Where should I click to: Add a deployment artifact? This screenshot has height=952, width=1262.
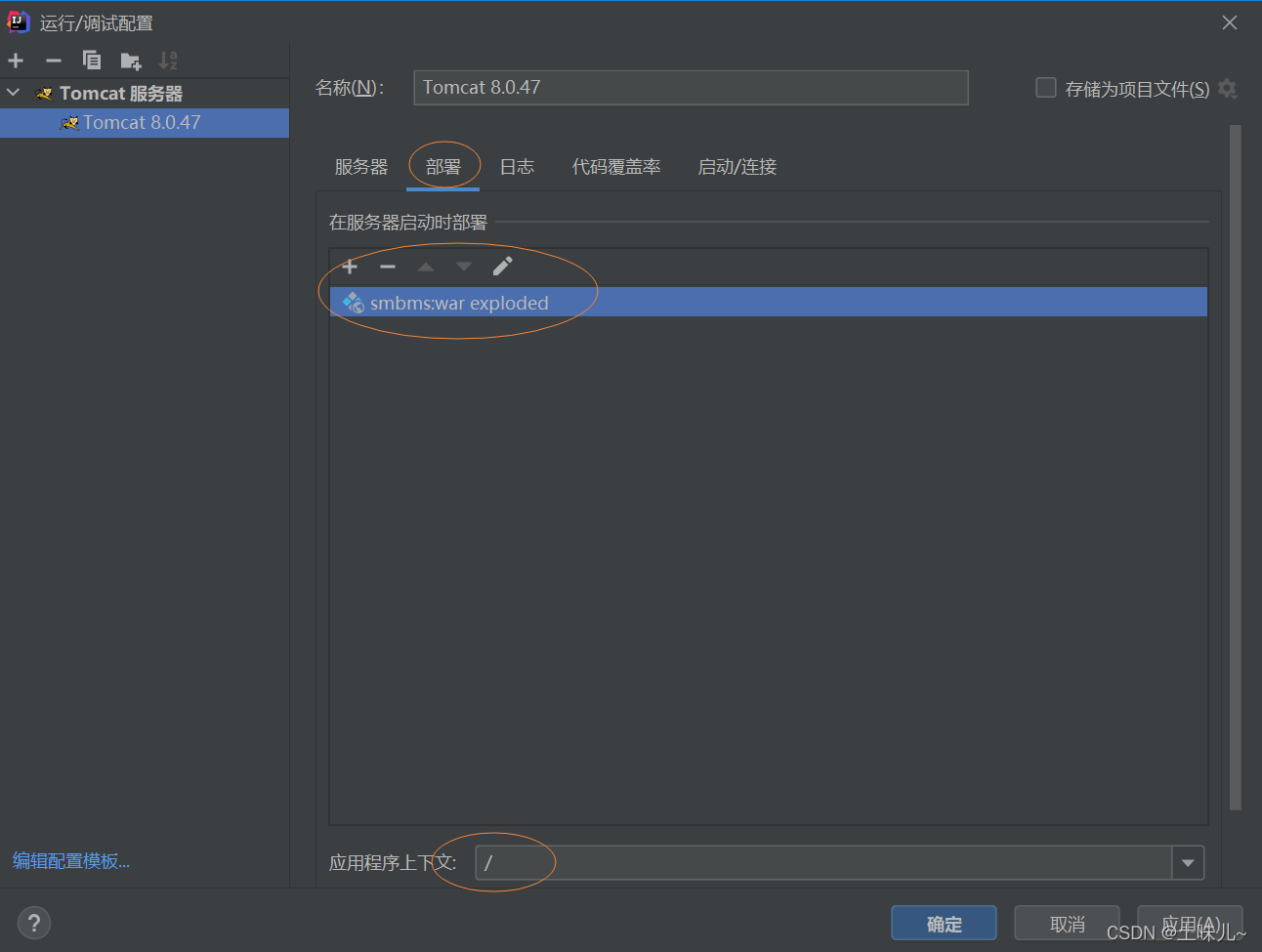350,267
